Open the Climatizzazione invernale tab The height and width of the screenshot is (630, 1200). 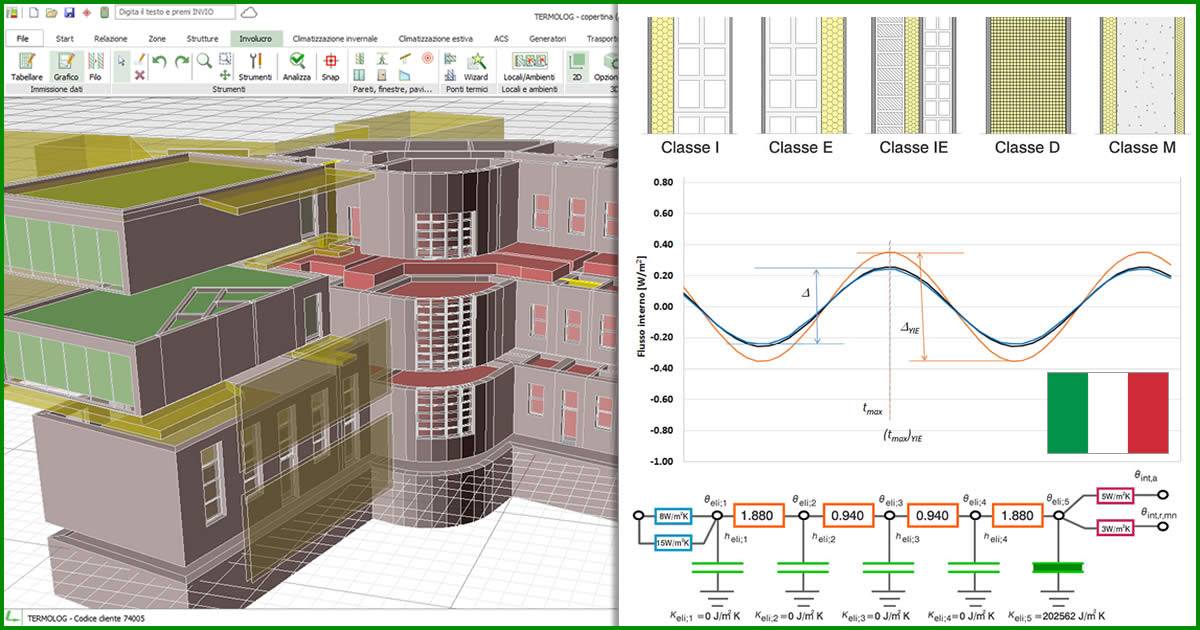pos(335,38)
